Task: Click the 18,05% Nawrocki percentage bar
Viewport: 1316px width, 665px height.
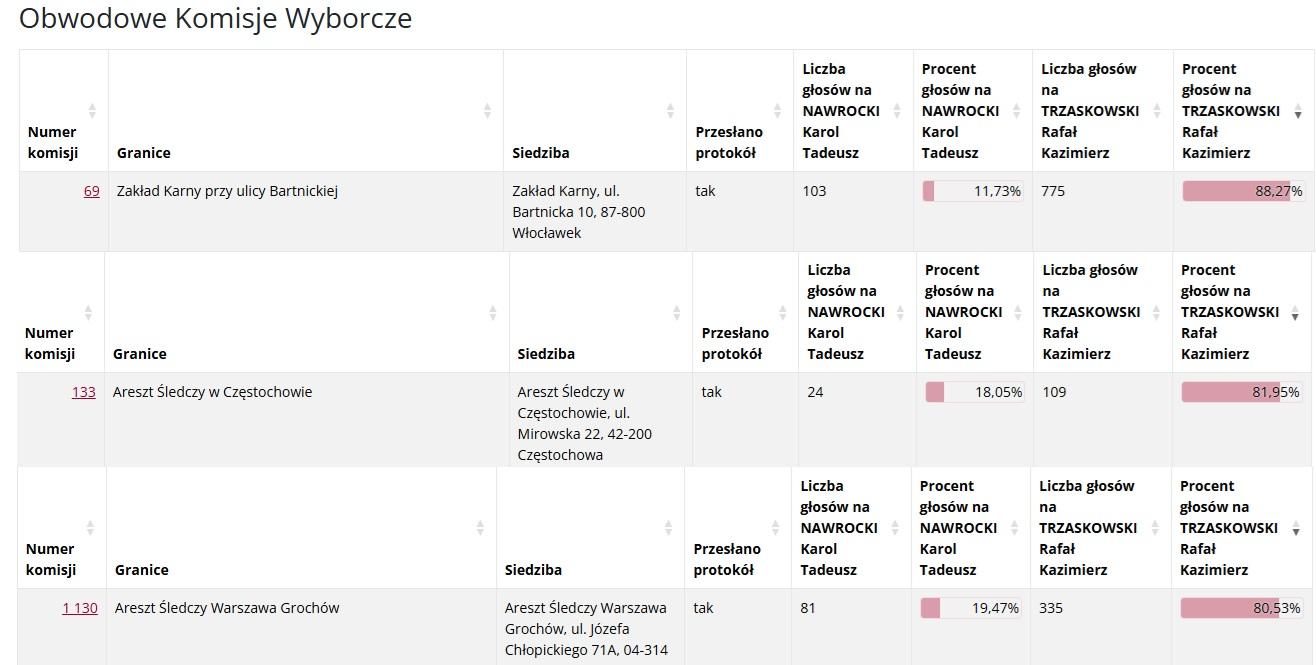Action: tap(974, 392)
